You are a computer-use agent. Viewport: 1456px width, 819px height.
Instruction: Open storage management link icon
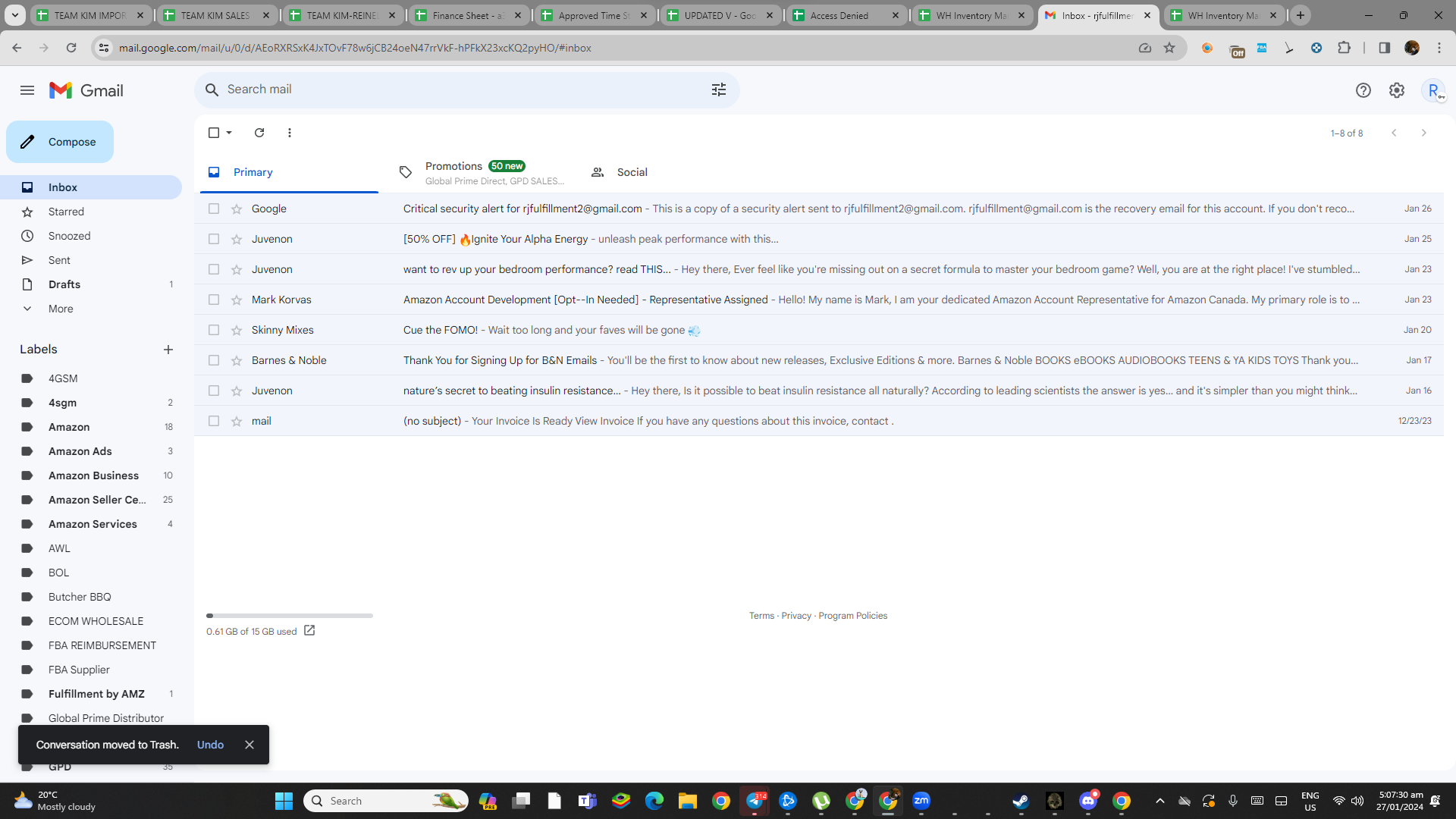(309, 631)
